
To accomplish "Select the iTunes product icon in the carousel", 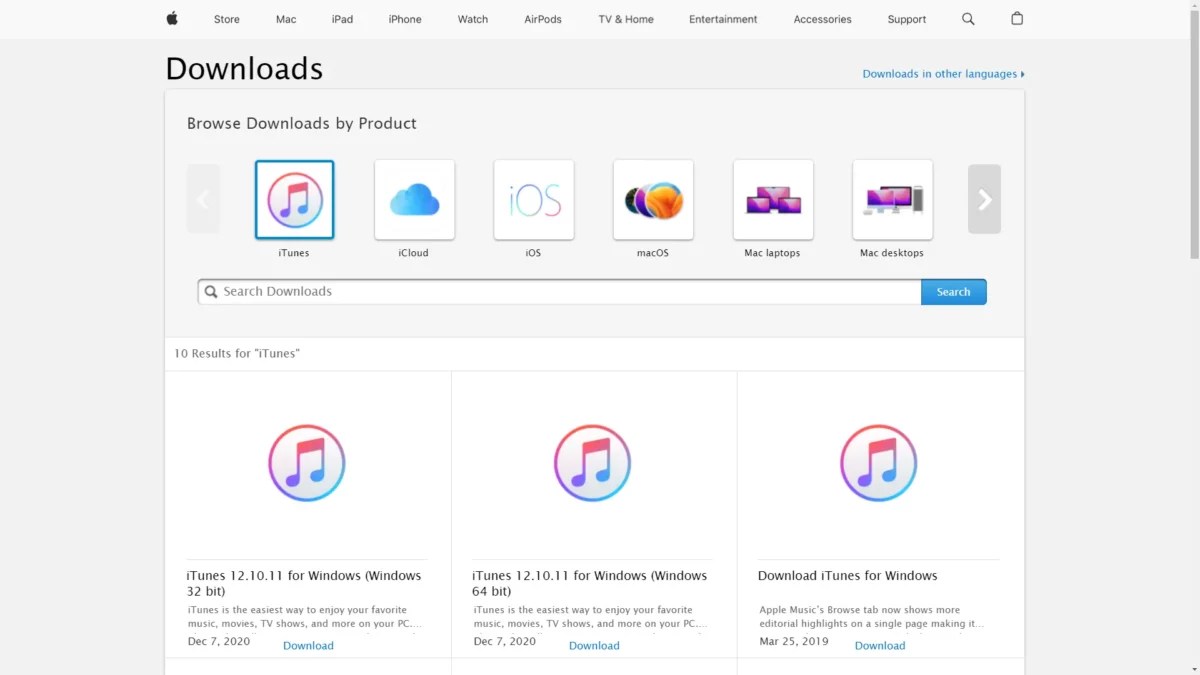I will click(294, 199).
